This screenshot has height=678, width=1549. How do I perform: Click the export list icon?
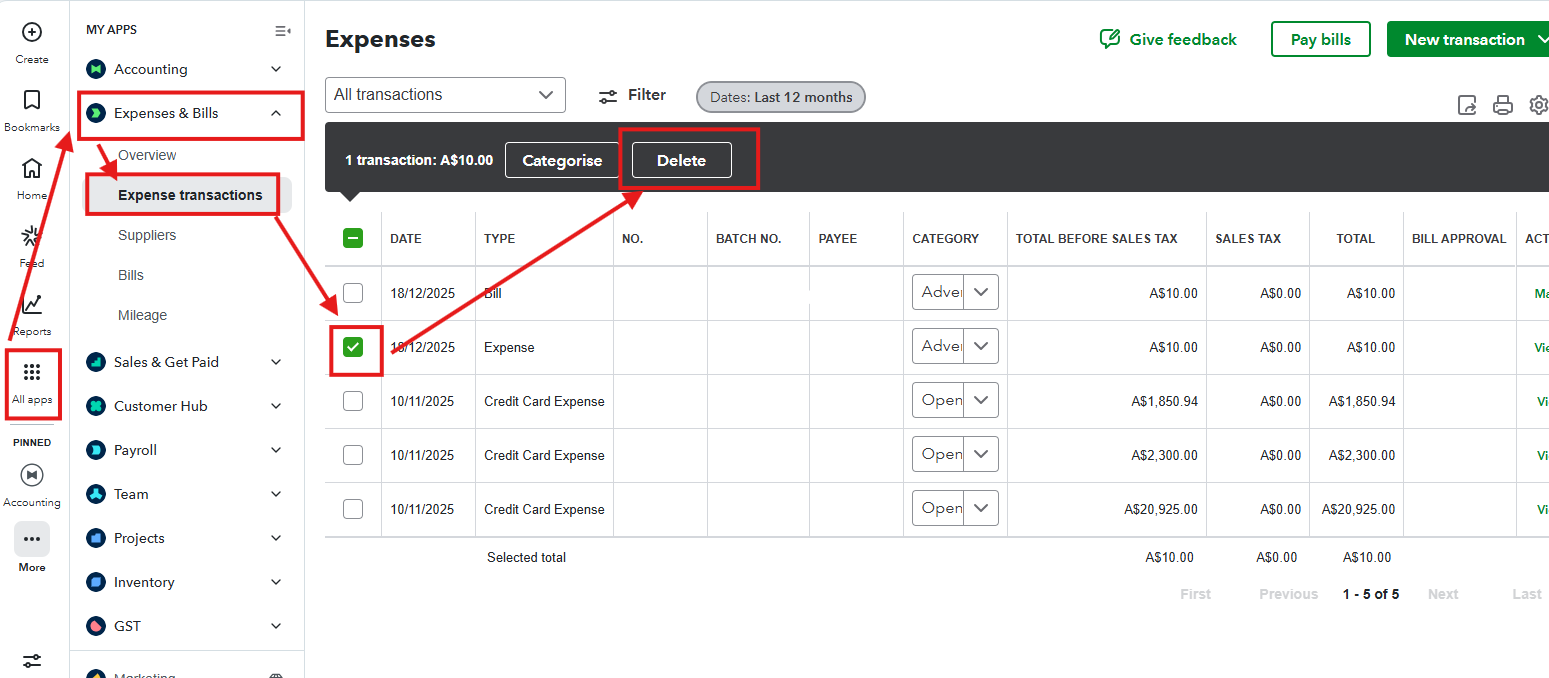pyautogui.click(x=1467, y=105)
